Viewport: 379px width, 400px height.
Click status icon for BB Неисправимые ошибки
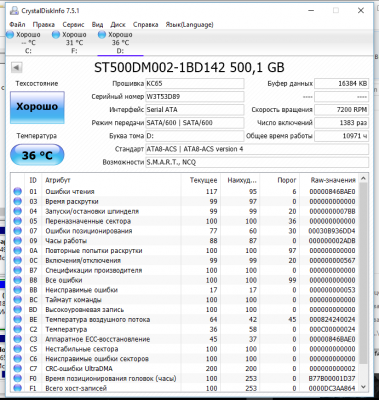pos(17,290)
